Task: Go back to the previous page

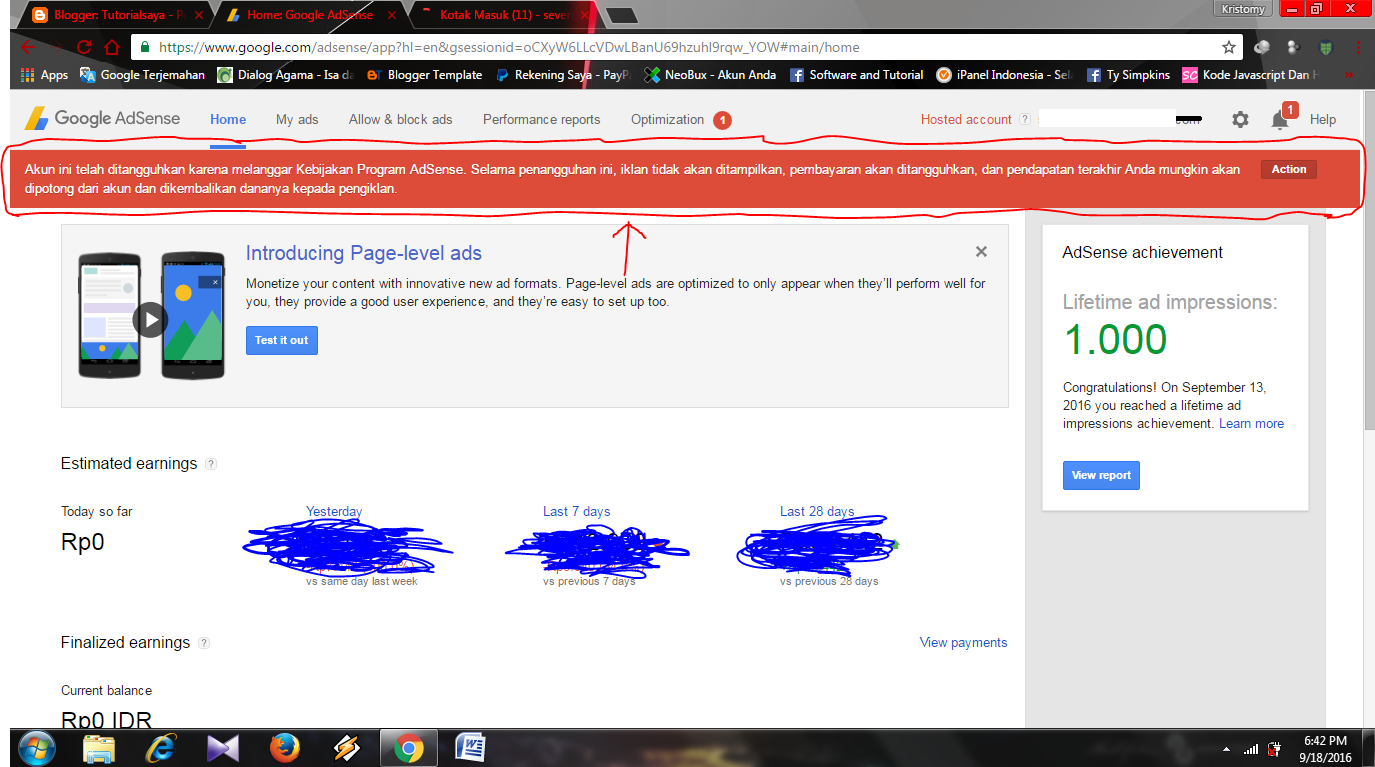Action: (x=28, y=47)
